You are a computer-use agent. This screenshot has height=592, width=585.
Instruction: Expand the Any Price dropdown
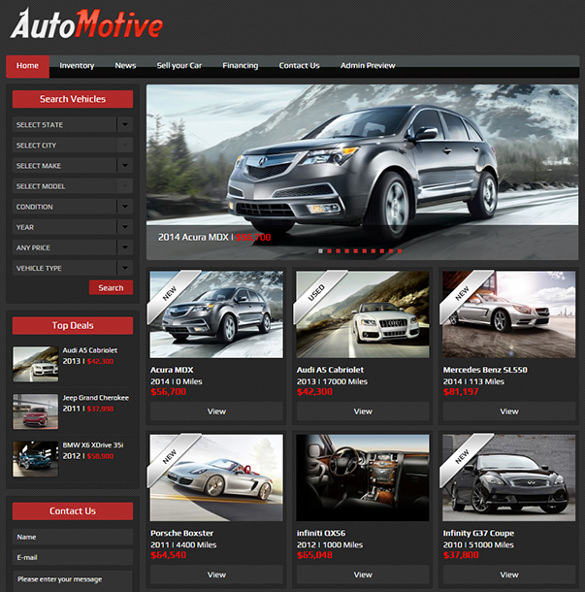[x=73, y=248]
